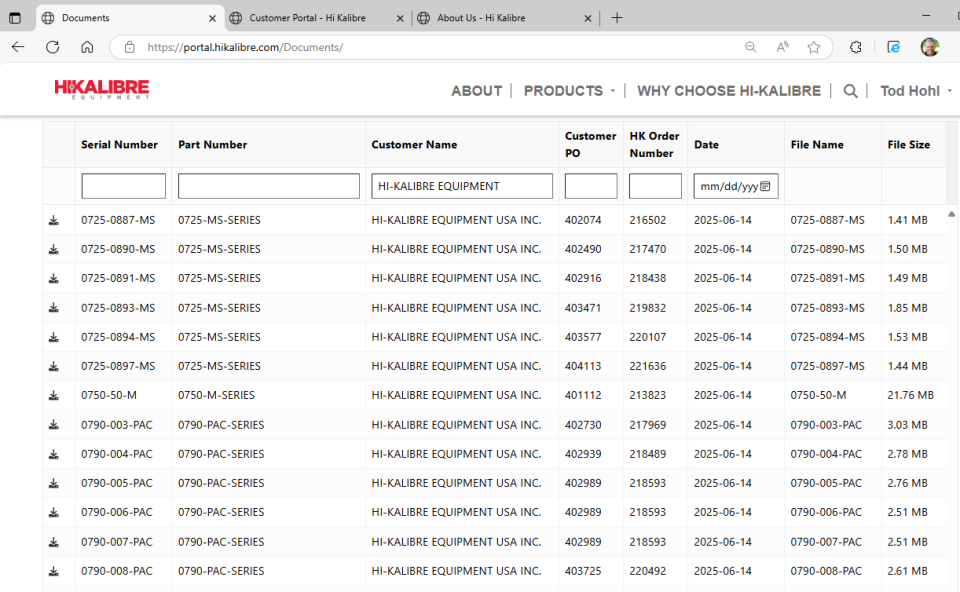Screen dimensions: 960x592
Task: Download the 0750-50-M file
Action: coord(54,395)
